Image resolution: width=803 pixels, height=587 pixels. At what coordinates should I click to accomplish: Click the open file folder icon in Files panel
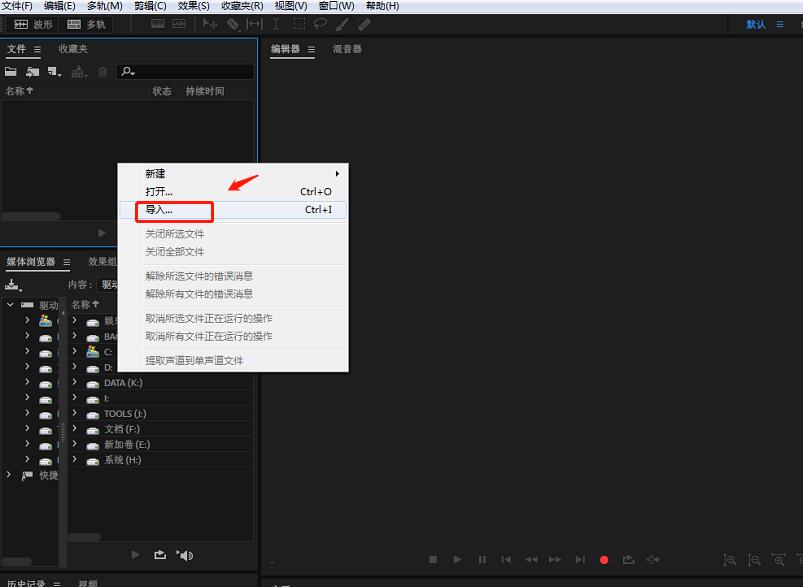(11, 72)
